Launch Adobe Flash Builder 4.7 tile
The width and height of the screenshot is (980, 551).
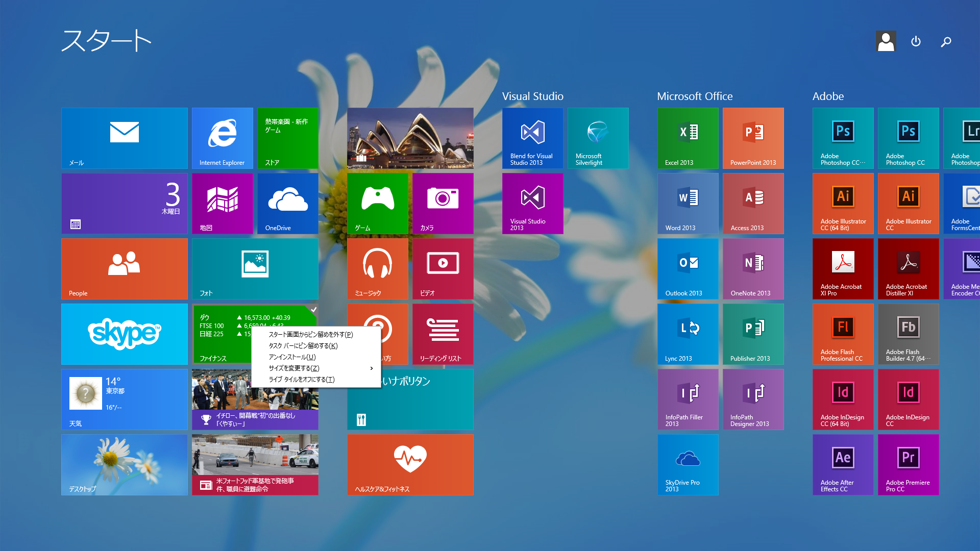click(908, 334)
